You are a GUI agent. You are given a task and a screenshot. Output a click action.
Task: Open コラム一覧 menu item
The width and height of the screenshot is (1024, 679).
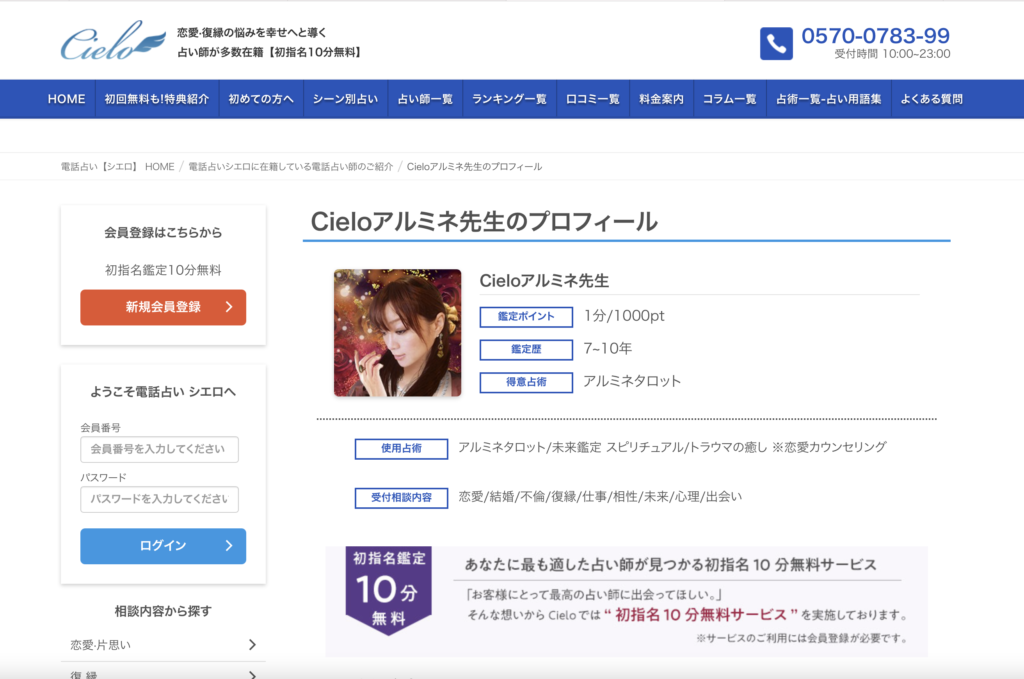pos(729,99)
